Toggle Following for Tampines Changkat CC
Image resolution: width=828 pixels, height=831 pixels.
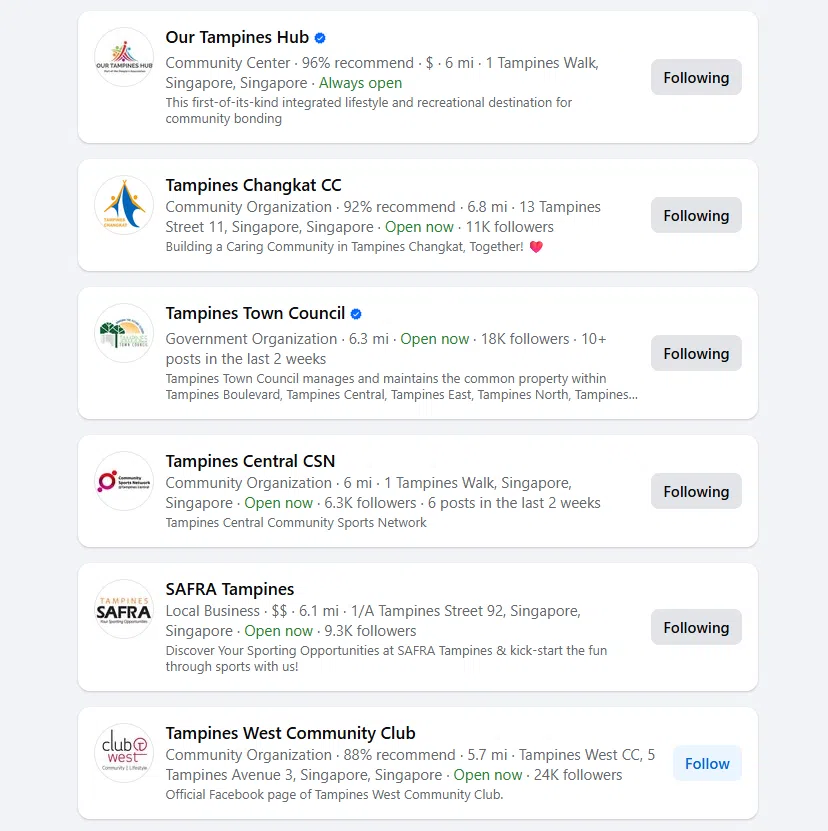tap(696, 215)
